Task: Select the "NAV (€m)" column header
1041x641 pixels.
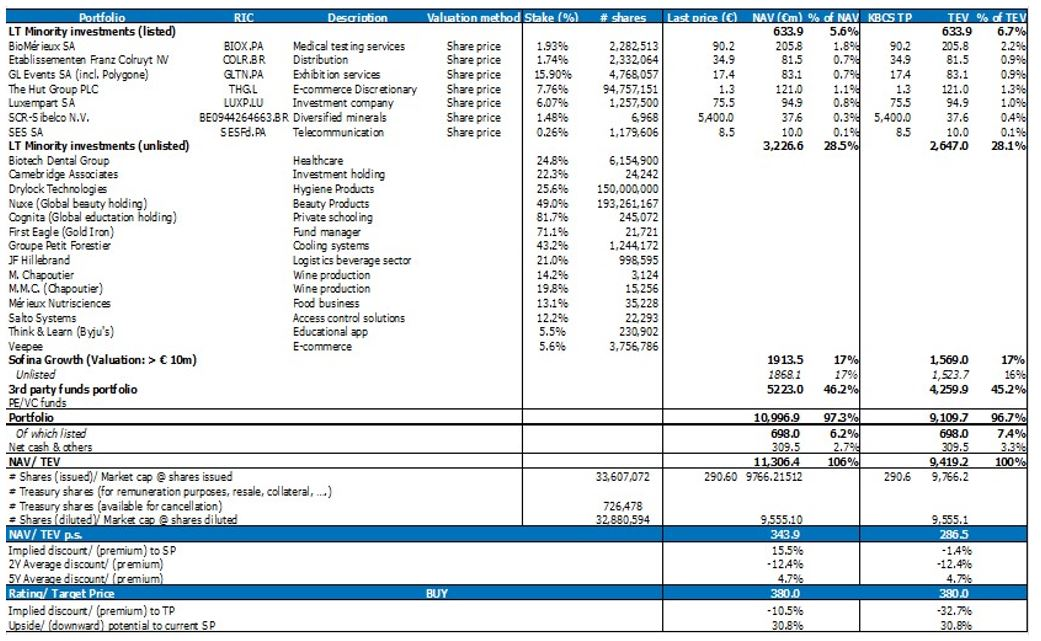Action: pyautogui.click(x=777, y=17)
